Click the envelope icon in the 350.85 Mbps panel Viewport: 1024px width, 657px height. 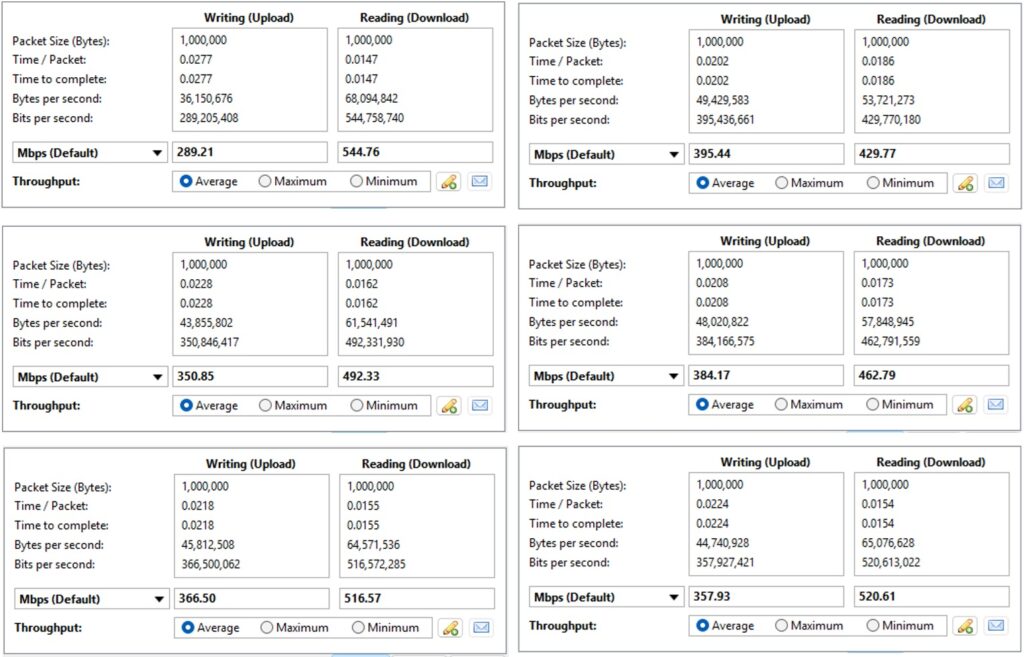click(480, 405)
